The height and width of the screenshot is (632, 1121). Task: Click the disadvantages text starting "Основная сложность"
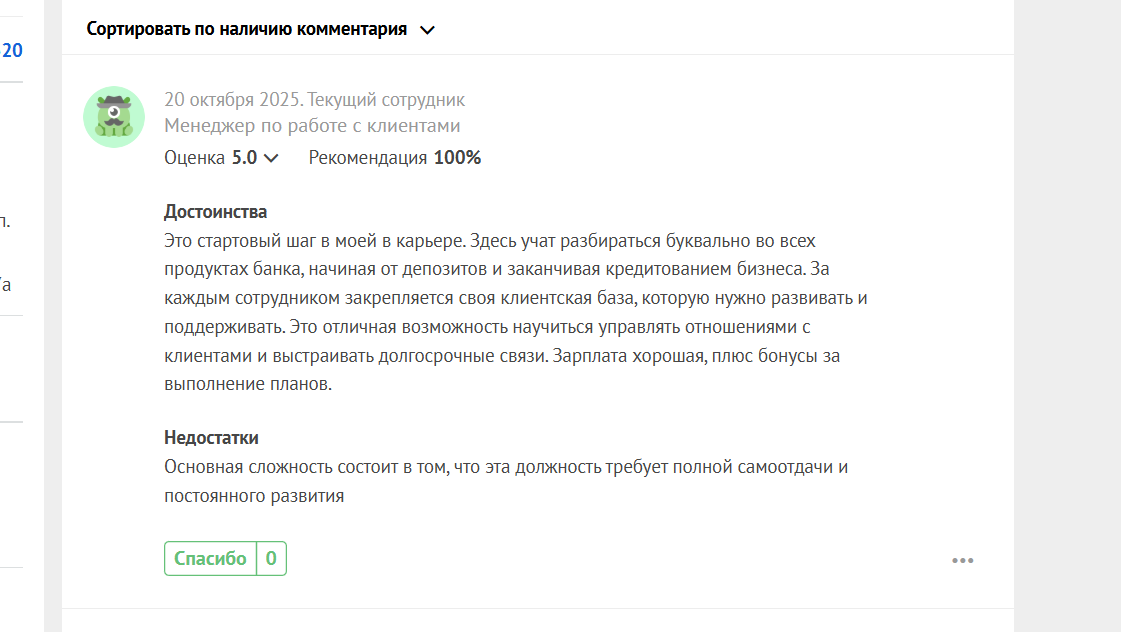click(x=505, y=467)
